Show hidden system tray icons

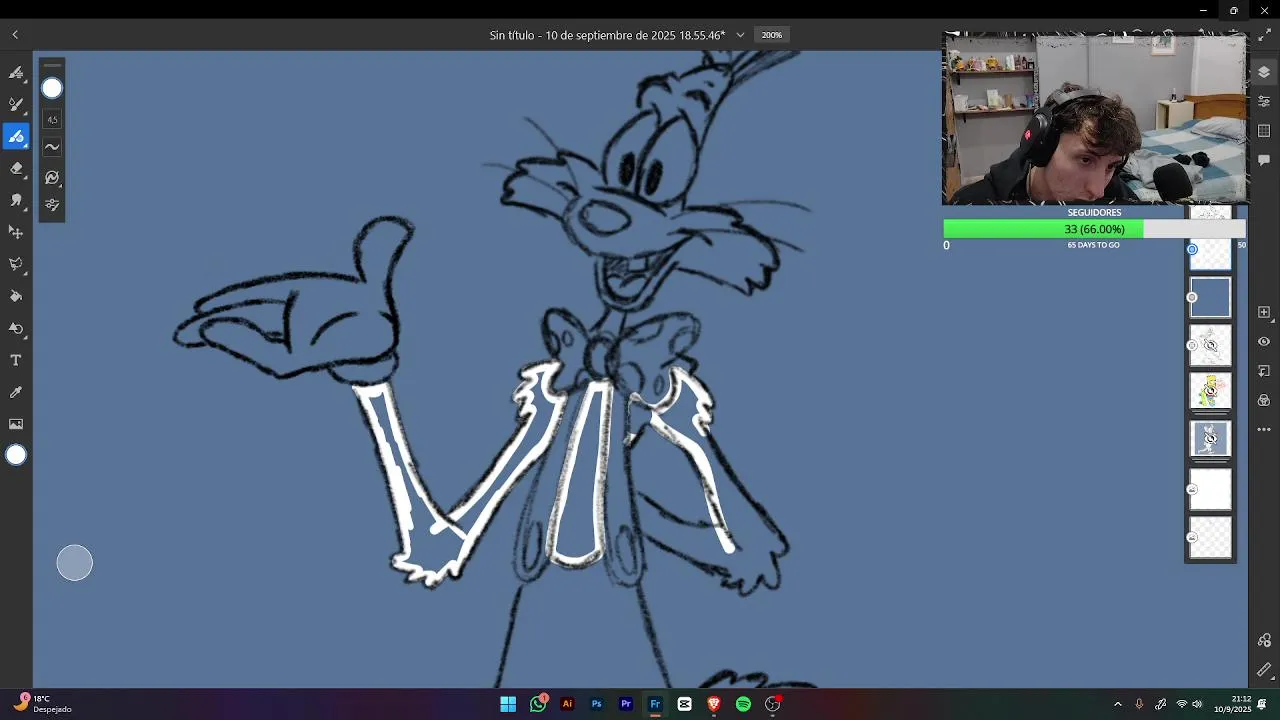(1118, 704)
